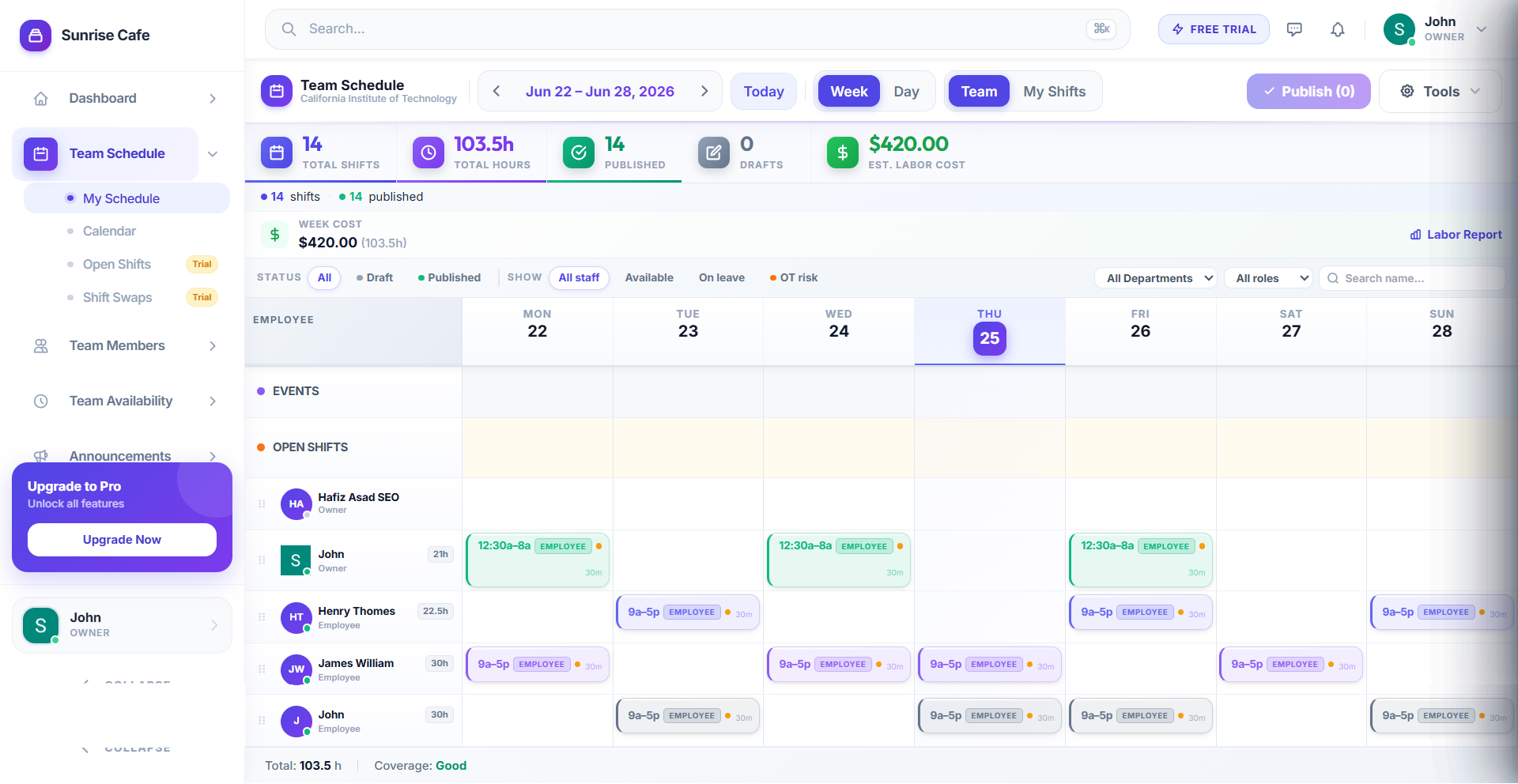Open John's Monday 12:30a–8a shift
This screenshot has width=1518, height=784.
coord(538,560)
